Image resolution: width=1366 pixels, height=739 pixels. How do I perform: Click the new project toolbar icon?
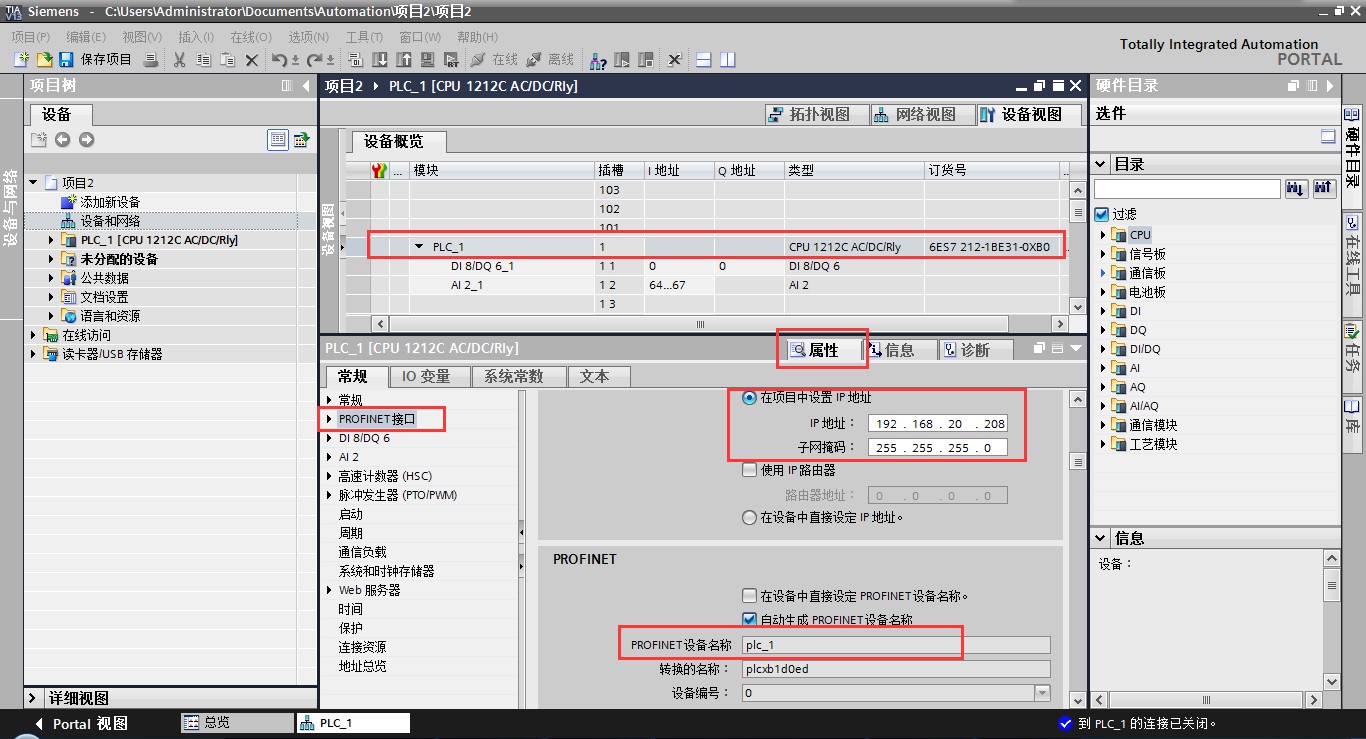point(20,60)
